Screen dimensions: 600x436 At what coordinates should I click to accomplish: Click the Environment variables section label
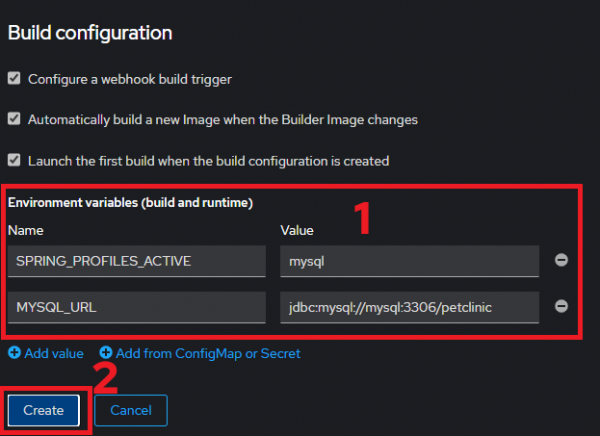click(x=130, y=203)
